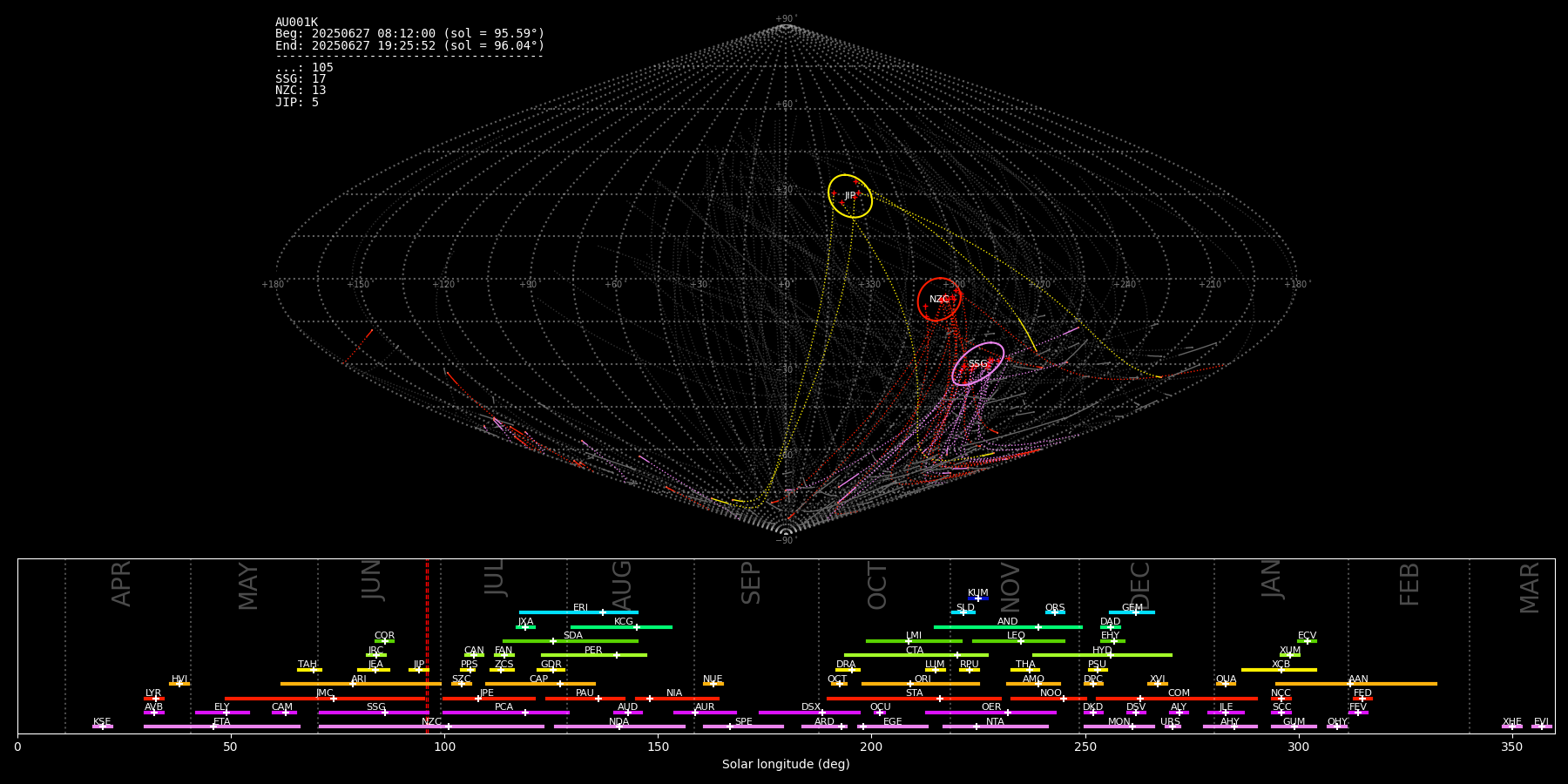The height and width of the screenshot is (784, 1568).
Task: Click the orange ORI shower activity bar
Action: click(921, 684)
